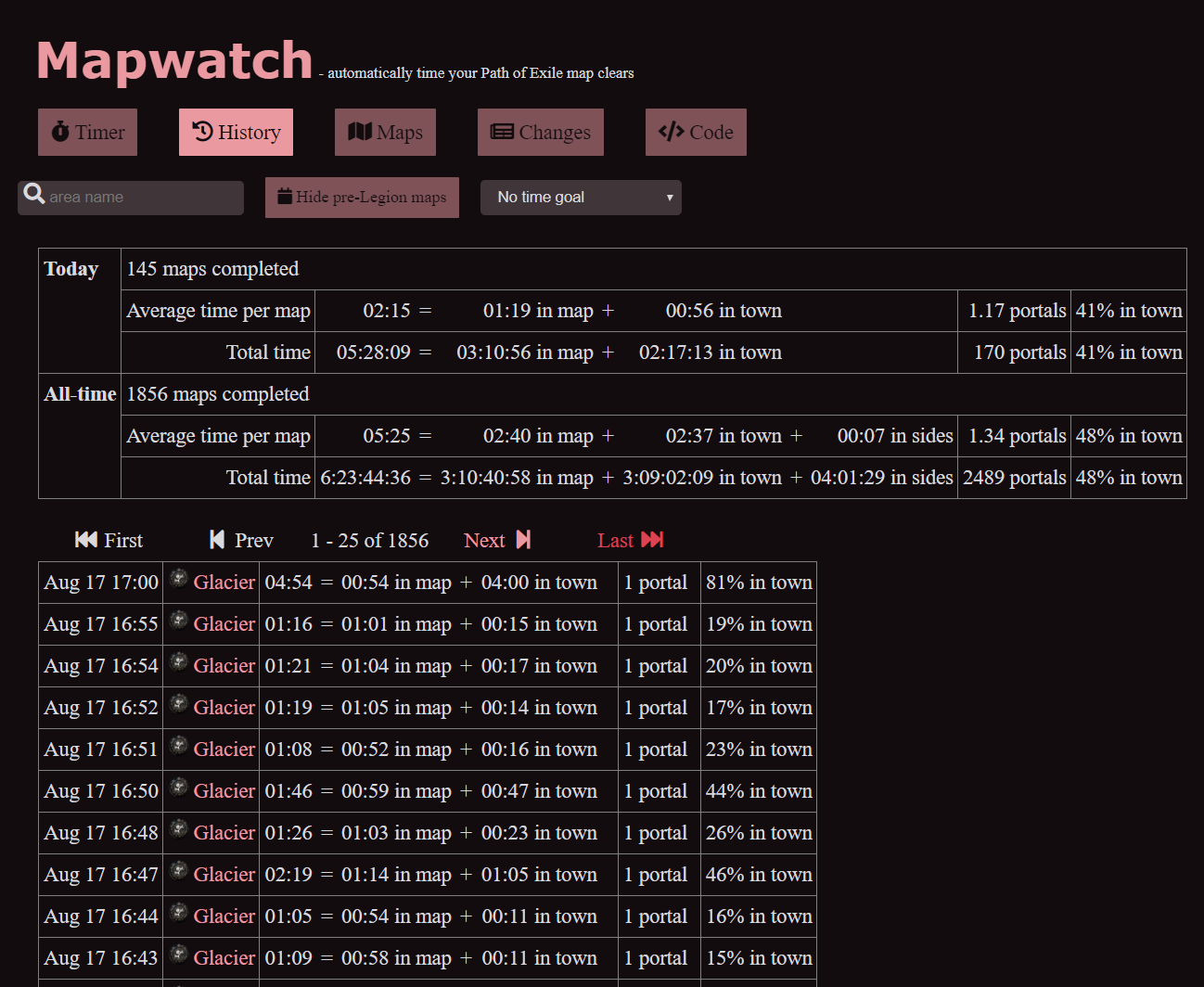Click Glacier map icon in 16:55 row
1204x987 pixels.
[x=179, y=620]
